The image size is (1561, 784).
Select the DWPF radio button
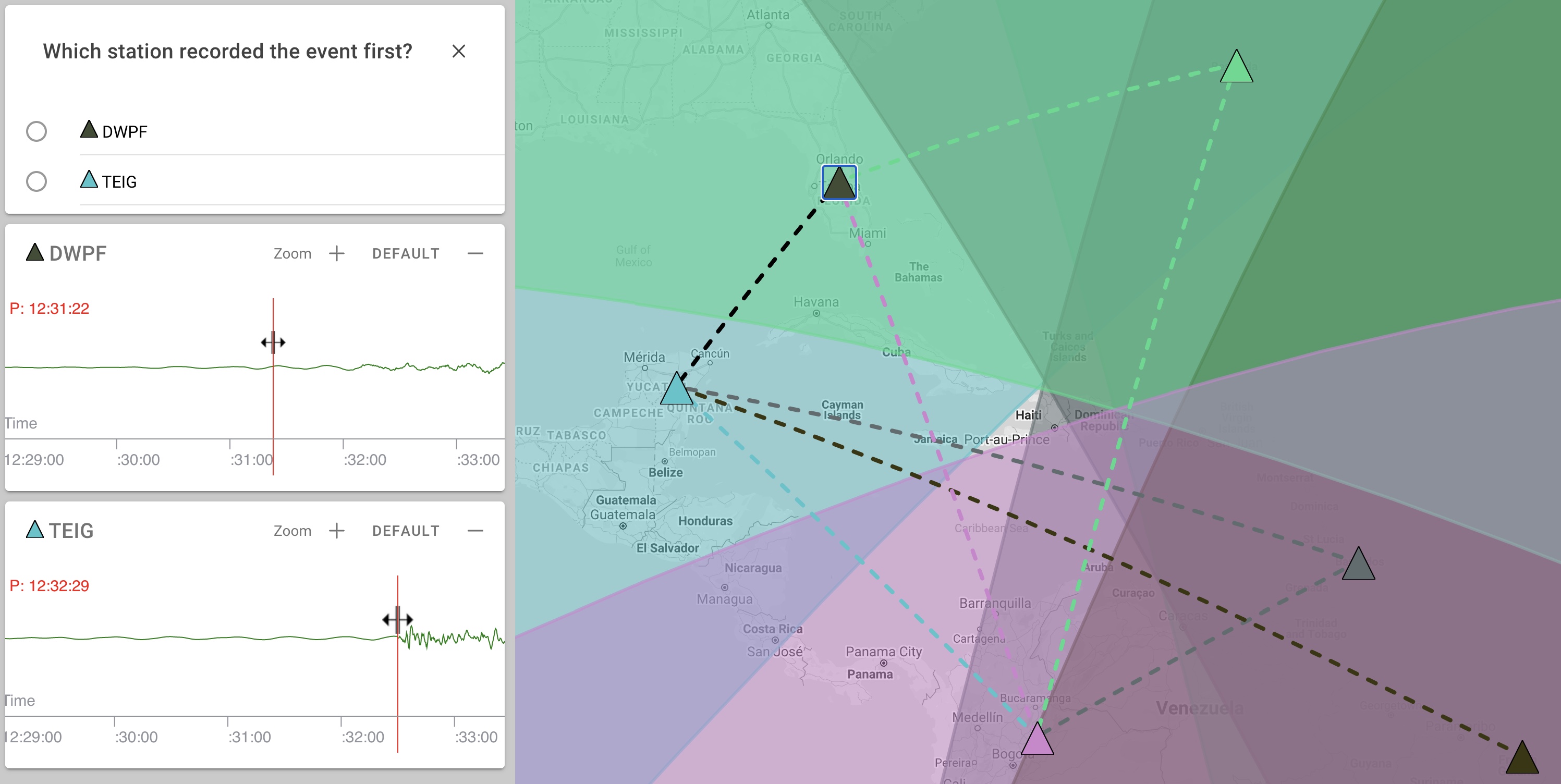click(36, 131)
